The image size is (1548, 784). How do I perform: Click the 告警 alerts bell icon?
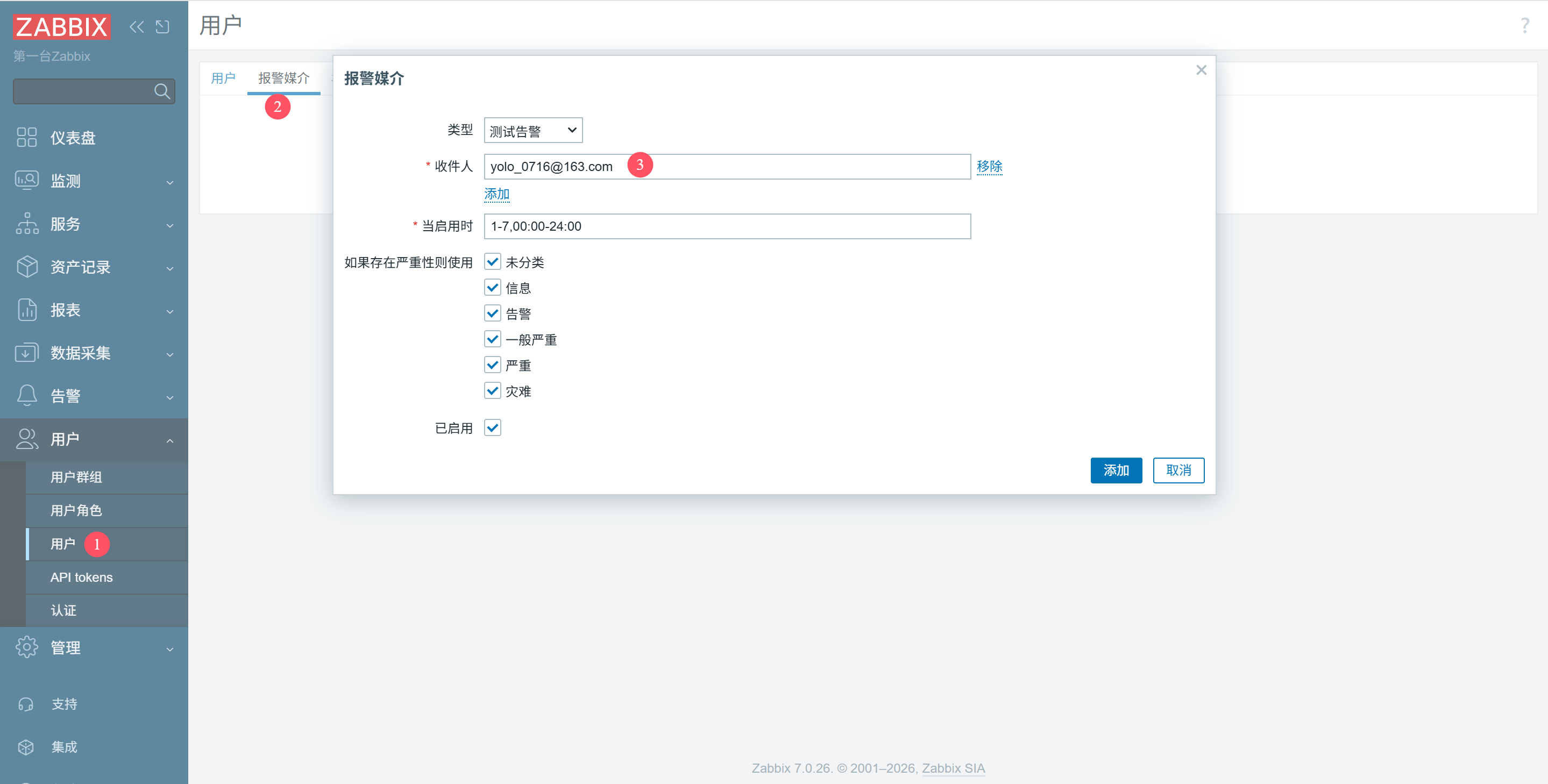[x=26, y=396]
